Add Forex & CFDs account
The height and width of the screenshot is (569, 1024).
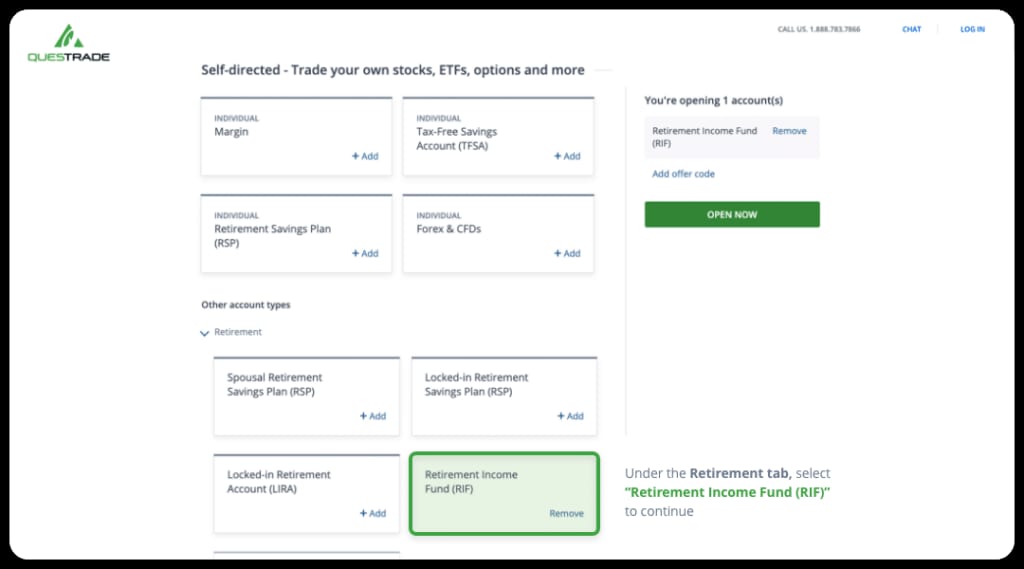(567, 253)
